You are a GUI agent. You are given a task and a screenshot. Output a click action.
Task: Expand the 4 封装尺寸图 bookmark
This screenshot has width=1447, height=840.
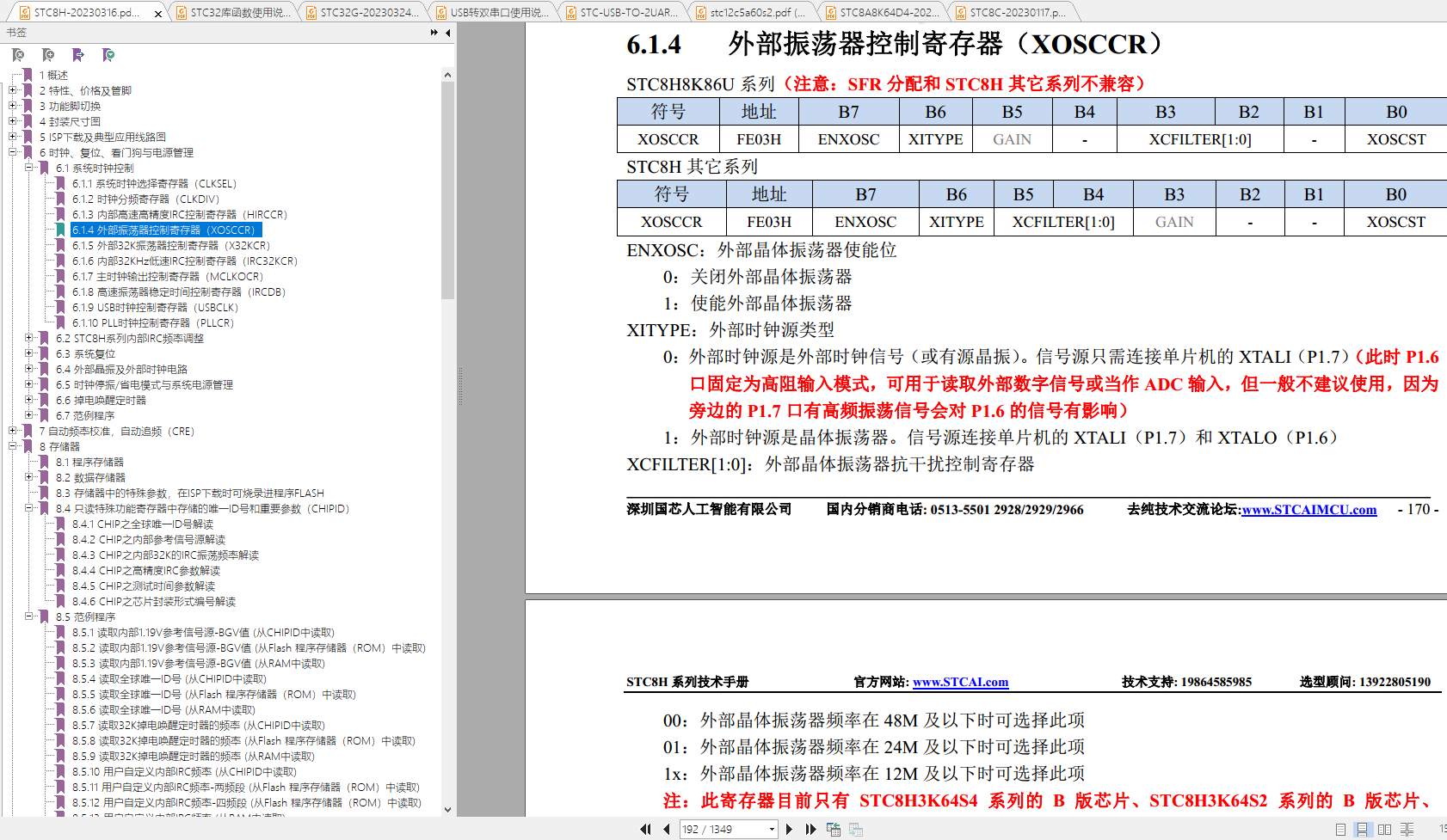pos(13,121)
